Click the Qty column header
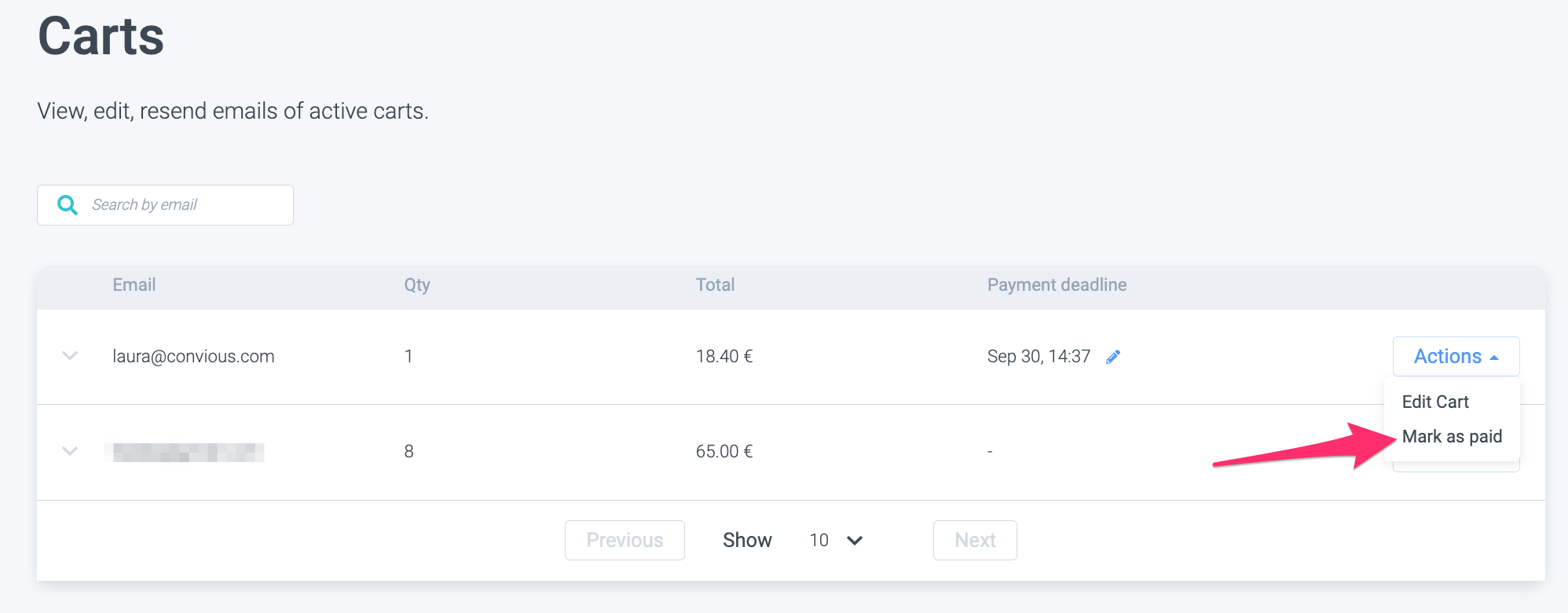 [x=417, y=285]
